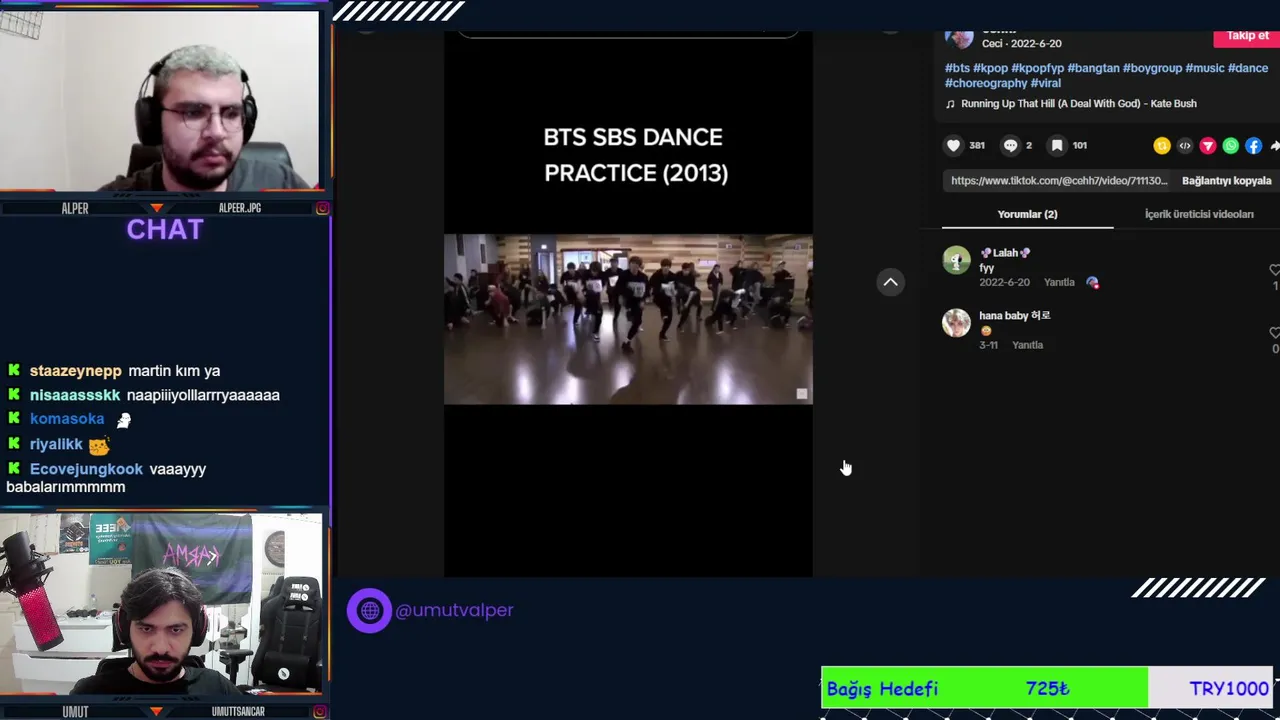Screen dimensions: 1280x720
Task: Click hana baby commenter username
Action: point(1014,315)
